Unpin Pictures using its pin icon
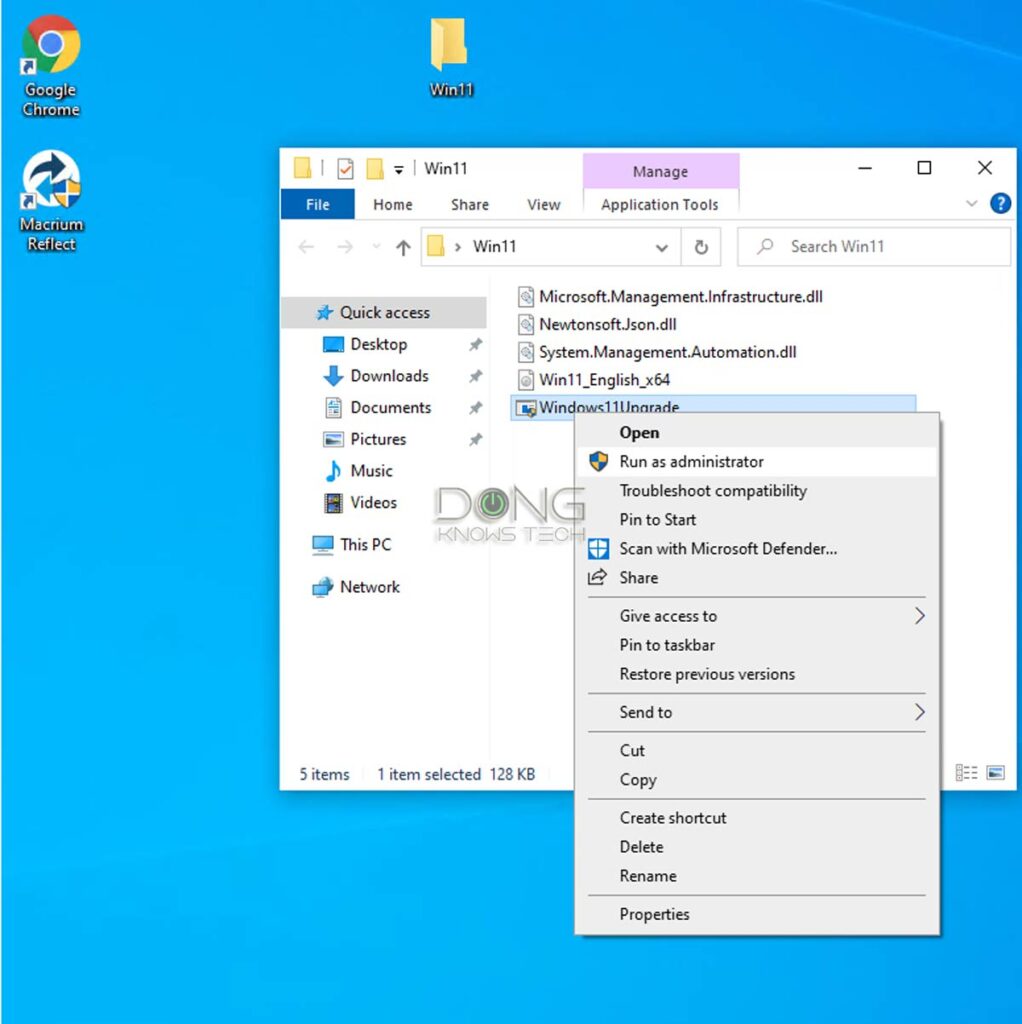This screenshot has width=1022, height=1024. 475,440
